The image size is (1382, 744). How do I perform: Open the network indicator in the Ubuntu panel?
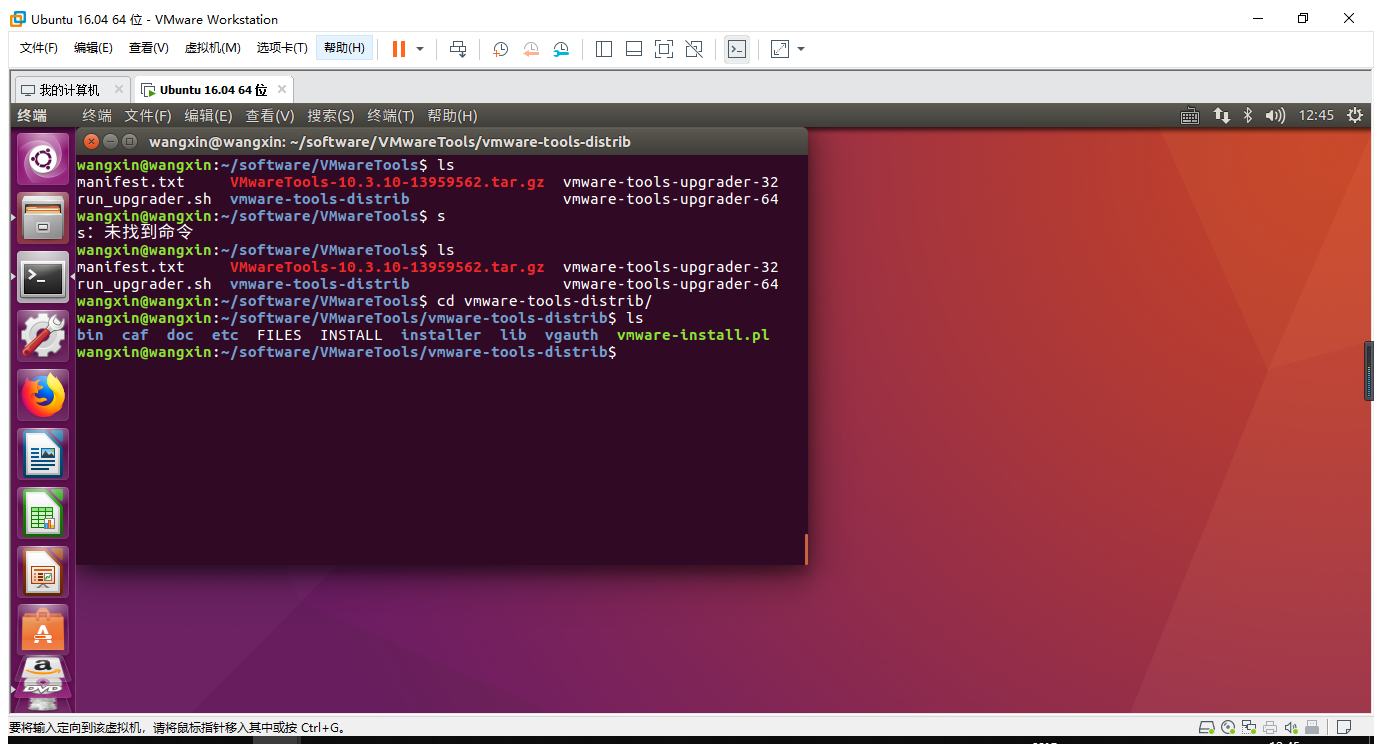point(1222,116)
